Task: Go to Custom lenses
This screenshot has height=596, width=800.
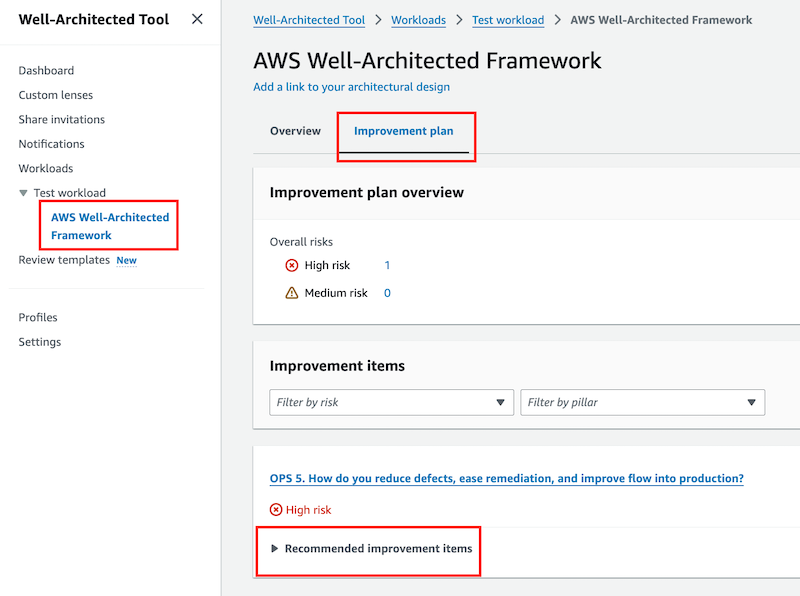Action: (56, 95)
